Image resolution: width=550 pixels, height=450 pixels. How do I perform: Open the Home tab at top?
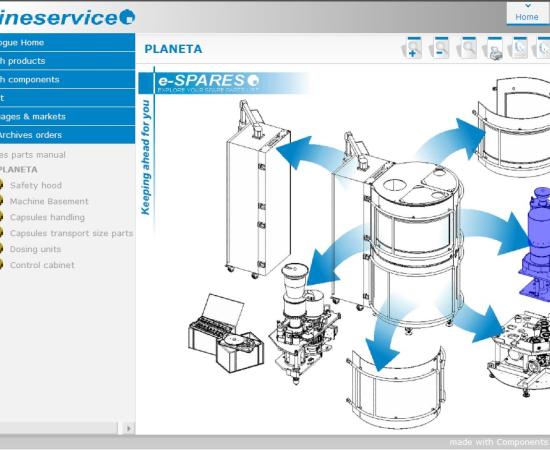coord(527,13)
